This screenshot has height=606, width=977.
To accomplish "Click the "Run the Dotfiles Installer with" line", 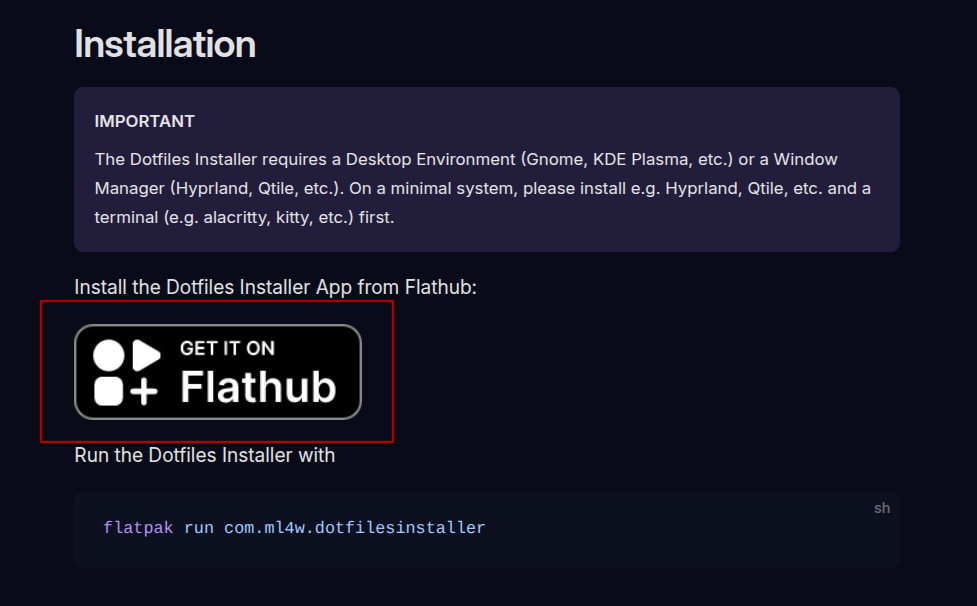I will (205, 455).
